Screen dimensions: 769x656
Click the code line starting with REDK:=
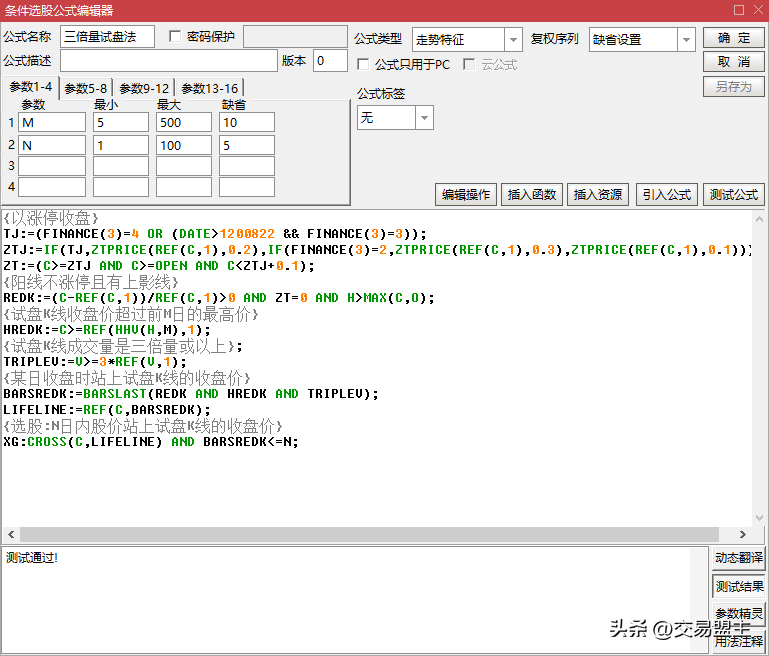pos(219,298)
